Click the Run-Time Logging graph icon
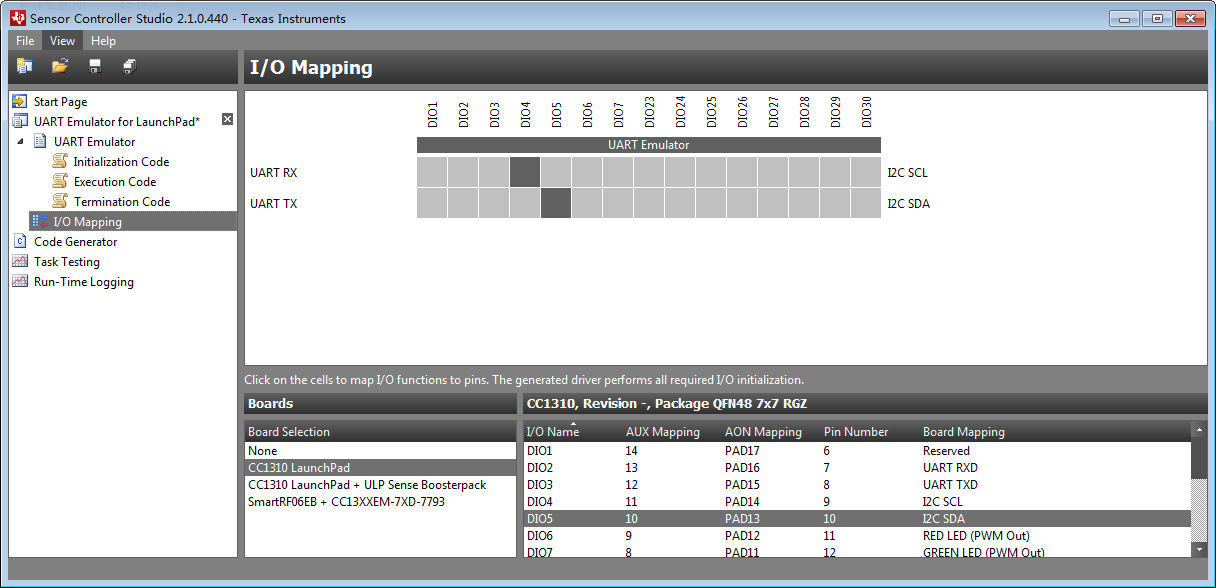This screenshot has height=588, width=1216. click(x=20, y=282)
